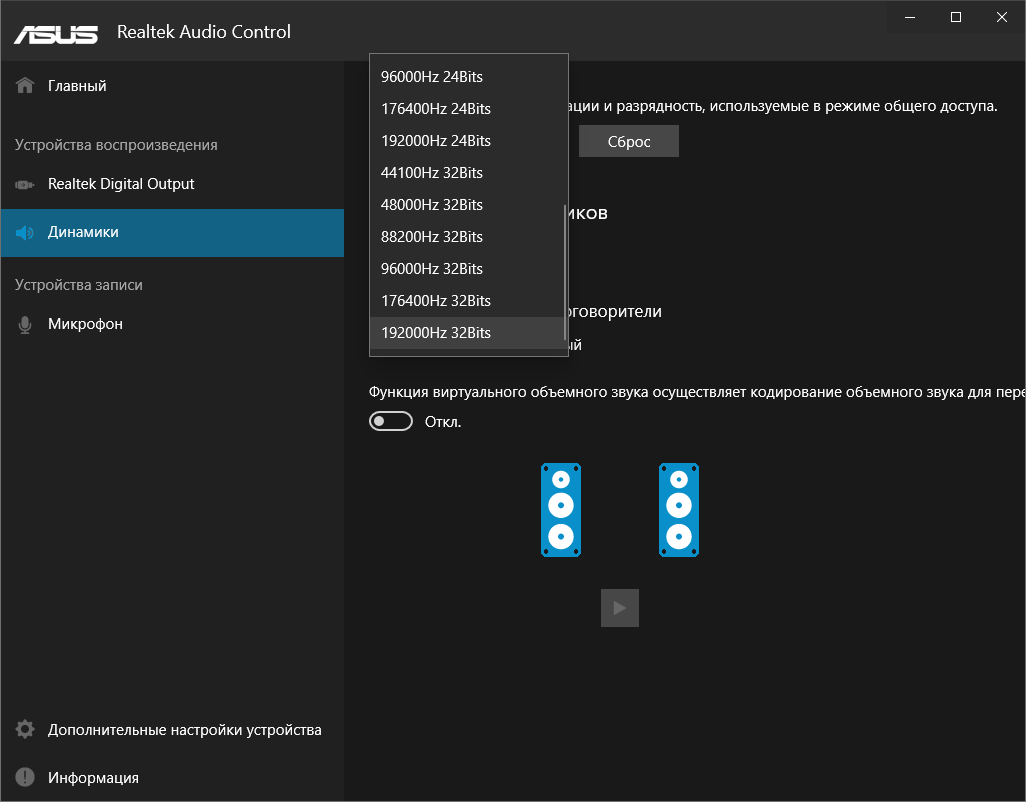Image resolution: width=1026 pixels, height=802 pixels.
Task: Click the right speaker illustration
Action: [679, 510]
